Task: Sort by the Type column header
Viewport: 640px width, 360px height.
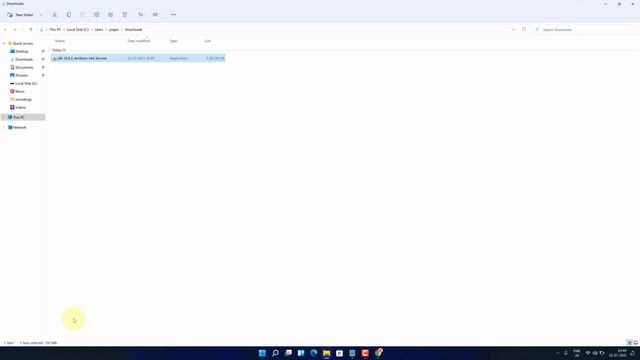Action: pos(173,41)
